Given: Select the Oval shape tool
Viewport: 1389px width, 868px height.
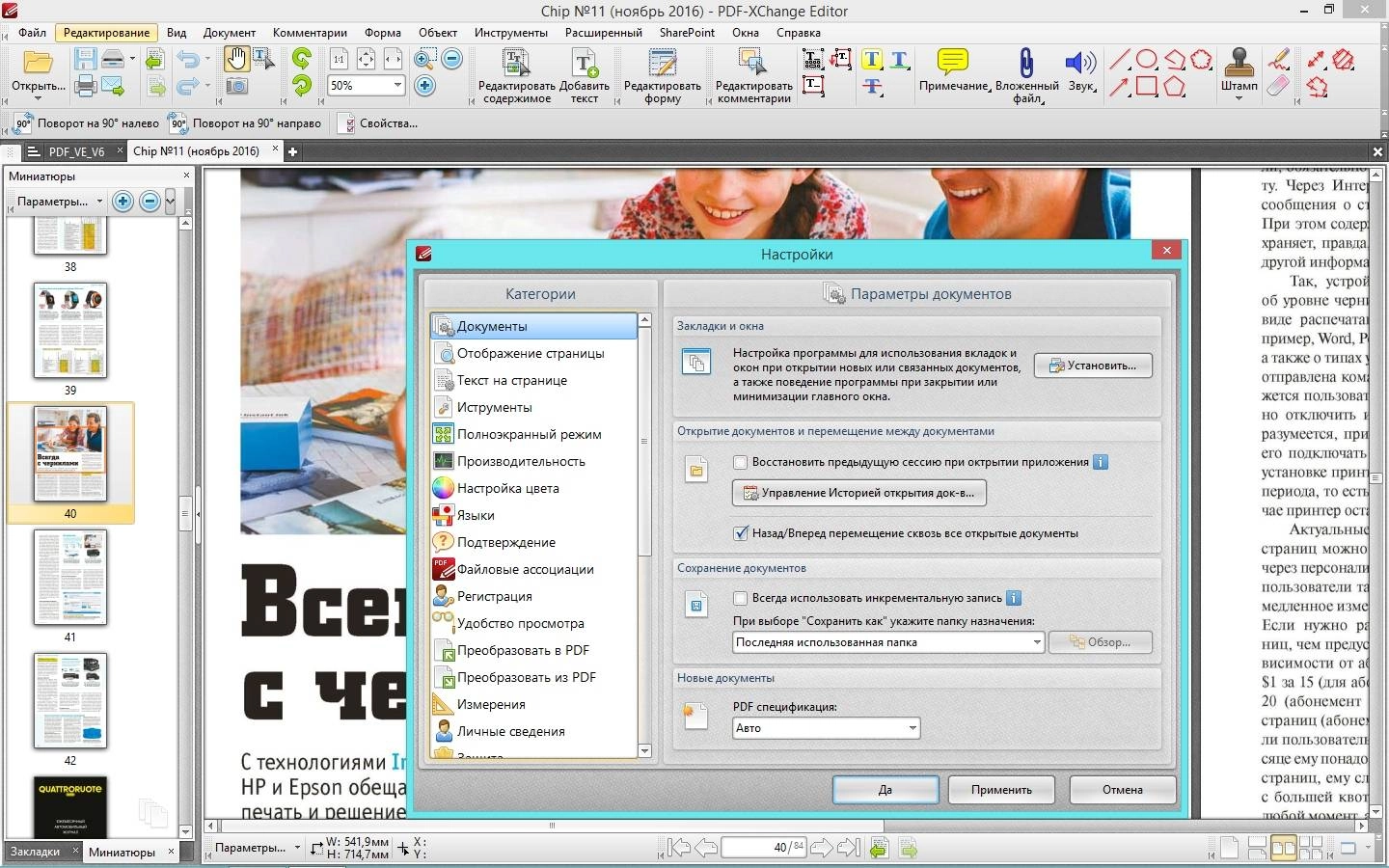Looking at the screenshot, I should [1147, 60].
